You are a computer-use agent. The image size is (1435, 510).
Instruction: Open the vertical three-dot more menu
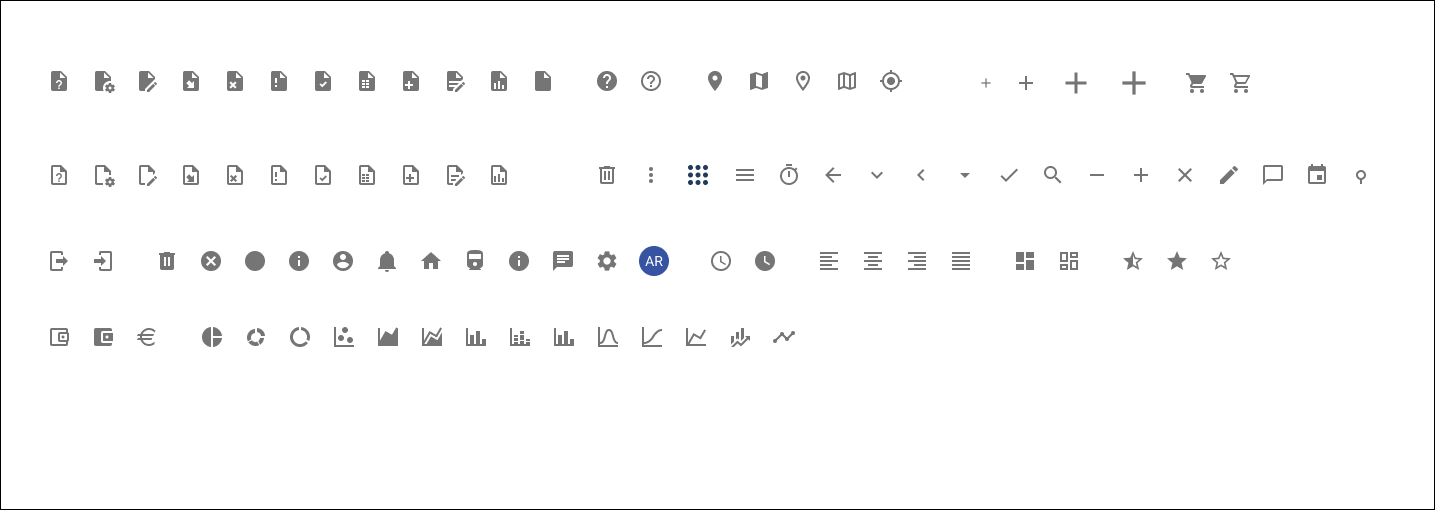click(x=651, y=175)
